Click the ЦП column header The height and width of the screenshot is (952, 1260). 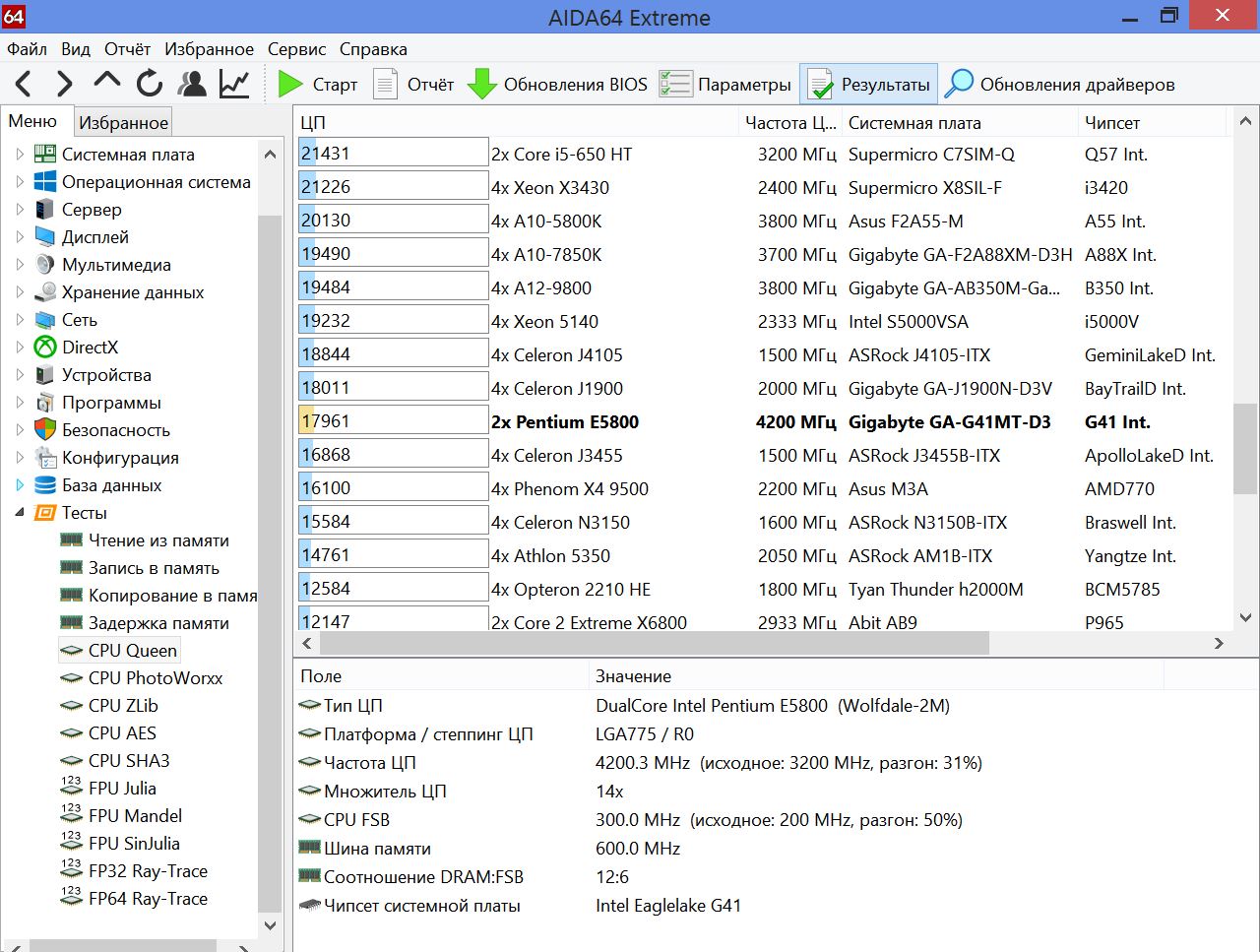pyautogui.click(x=517, y=123)
